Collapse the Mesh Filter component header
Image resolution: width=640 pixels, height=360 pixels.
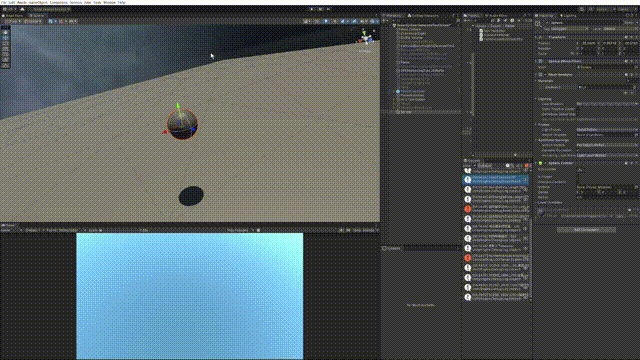point(586,62)
